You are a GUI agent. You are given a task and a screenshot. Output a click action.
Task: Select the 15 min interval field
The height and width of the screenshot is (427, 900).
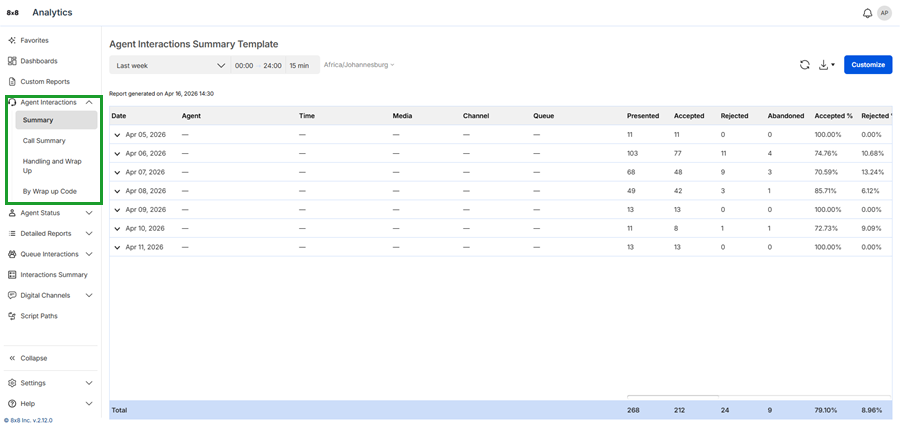coord(299,65)
